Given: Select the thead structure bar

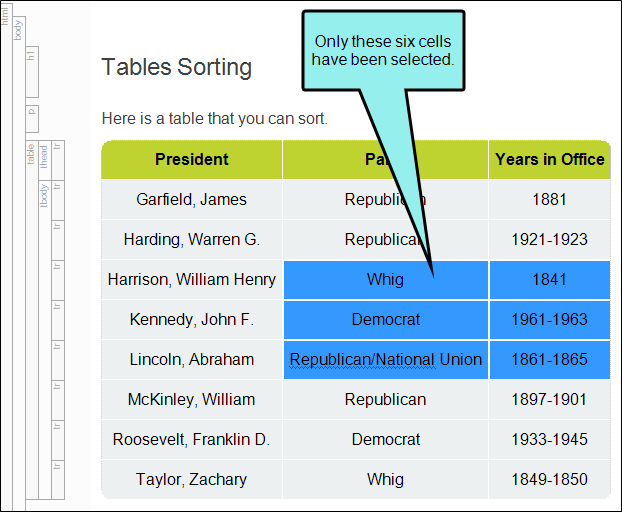Looking at the screenshot, I should click(x=45, y=160).
